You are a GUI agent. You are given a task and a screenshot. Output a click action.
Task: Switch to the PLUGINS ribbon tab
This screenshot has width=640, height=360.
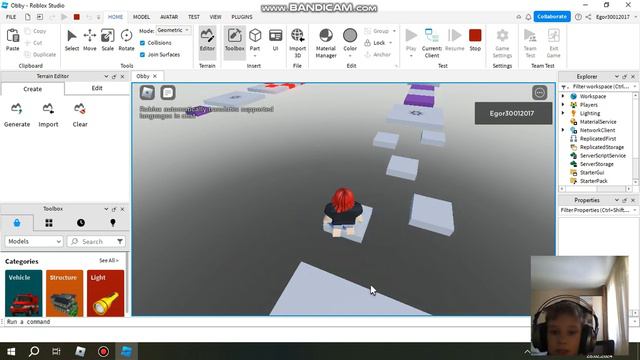pyautogui.click(x=242, y=17)
